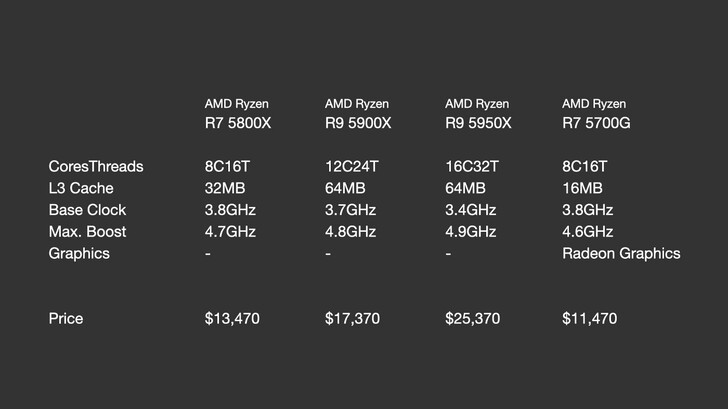Click the $25,370 price value
Viewport: 728px width, 409px height.
[x=472, y=319]
